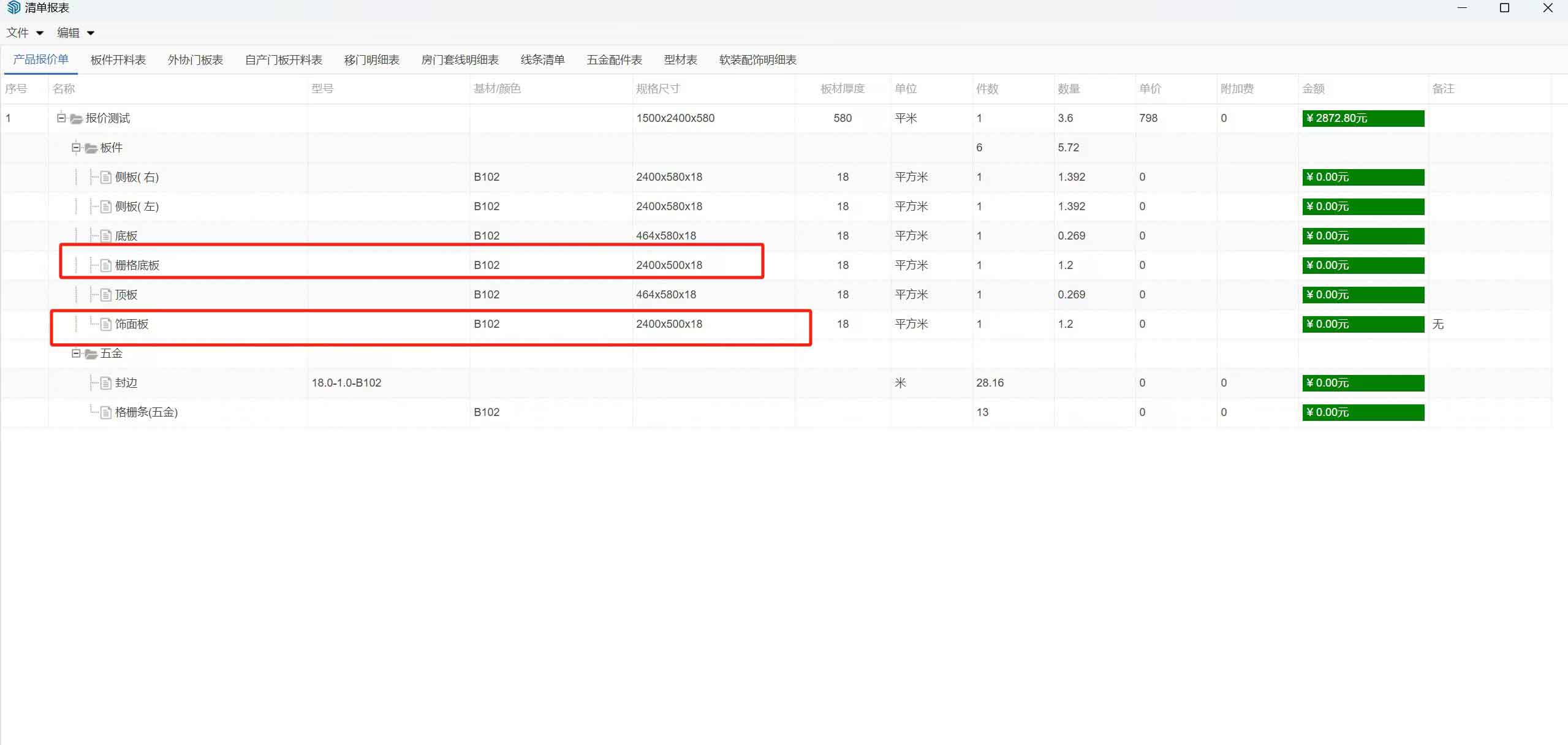Switch to the 五金配件表 tab

point(613,59)
